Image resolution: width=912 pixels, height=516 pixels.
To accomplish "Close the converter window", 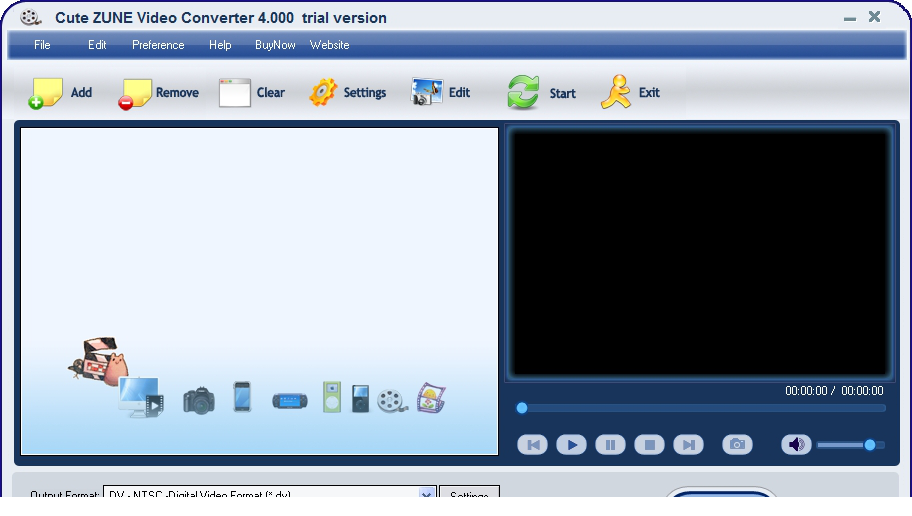I will (x=874, y=17).
